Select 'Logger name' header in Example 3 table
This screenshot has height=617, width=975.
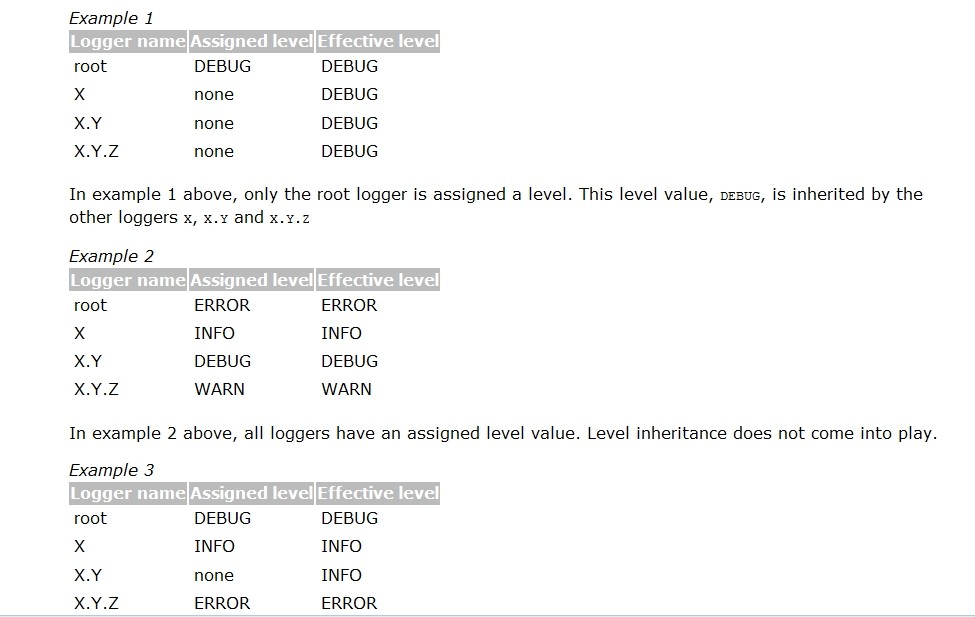(128, 493)
